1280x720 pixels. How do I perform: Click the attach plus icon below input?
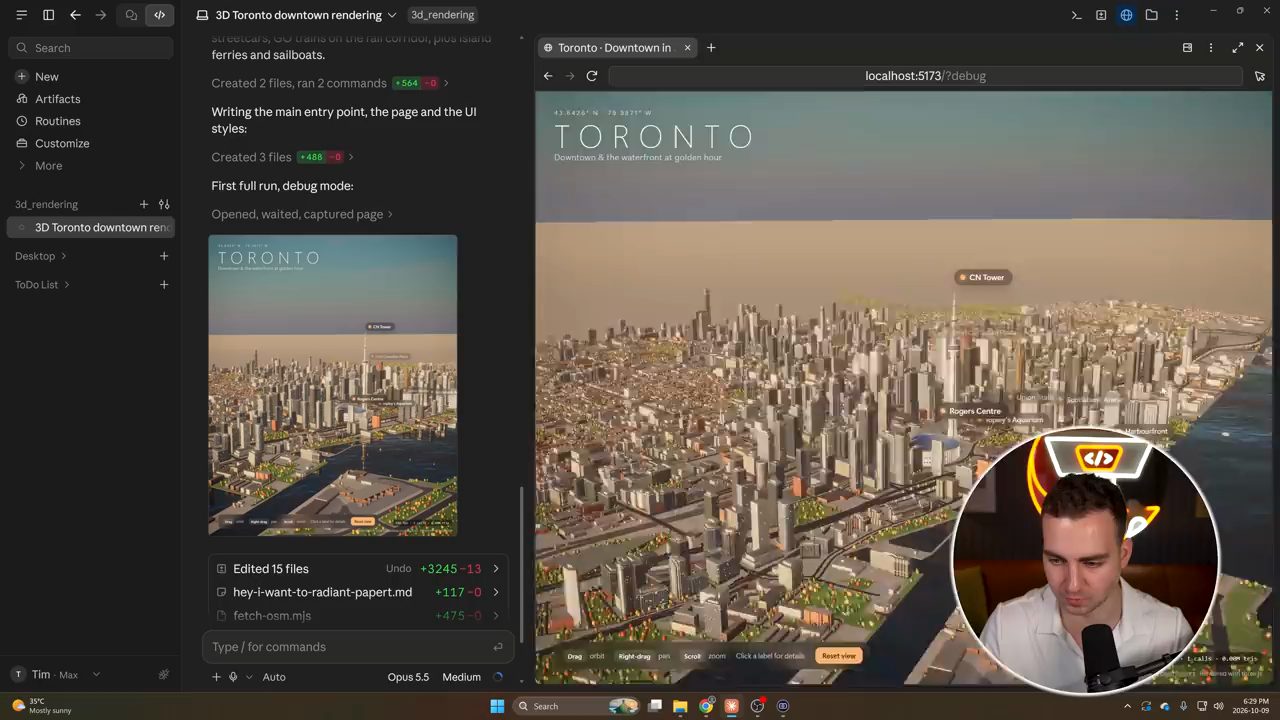[x=216, y=677]
